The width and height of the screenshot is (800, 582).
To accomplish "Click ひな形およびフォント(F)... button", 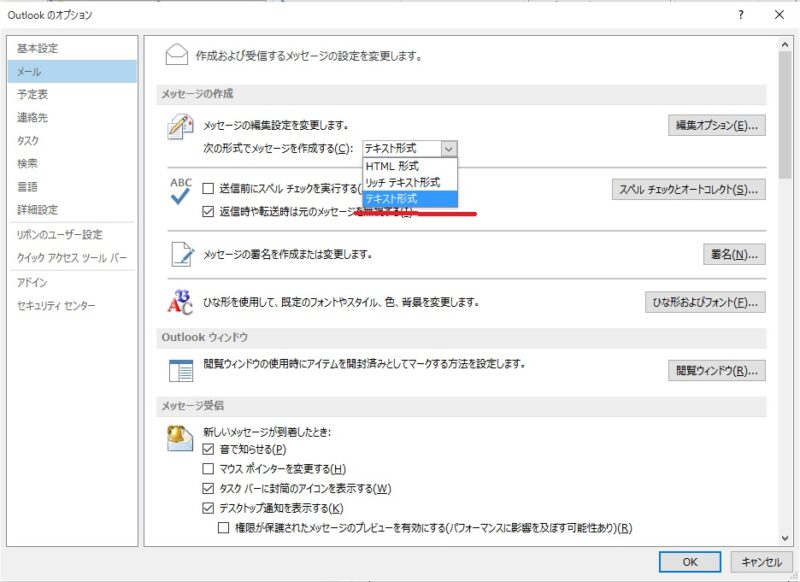I will click(x=705, y=302).
